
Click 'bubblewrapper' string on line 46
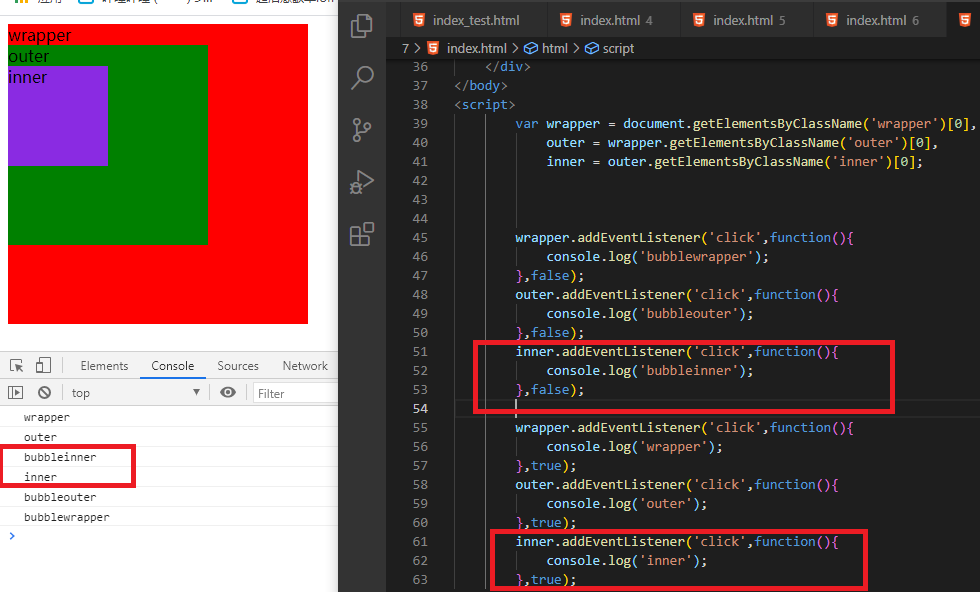pos(696,256)
